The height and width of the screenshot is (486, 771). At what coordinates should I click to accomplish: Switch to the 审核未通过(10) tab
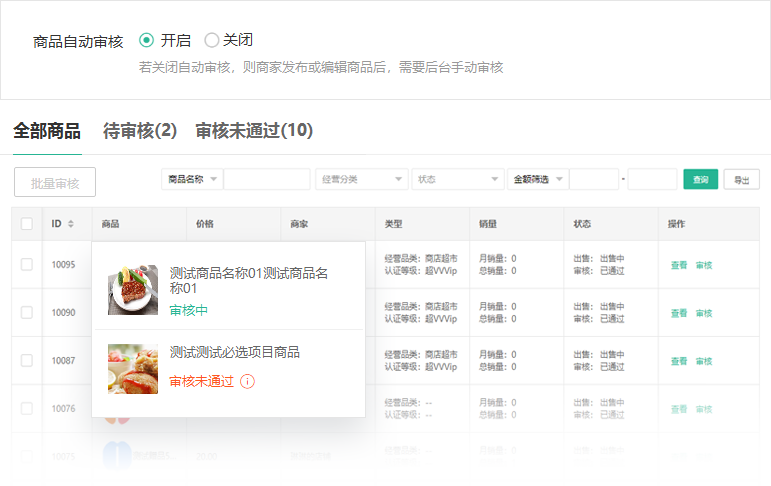click(x=254, y=131)
